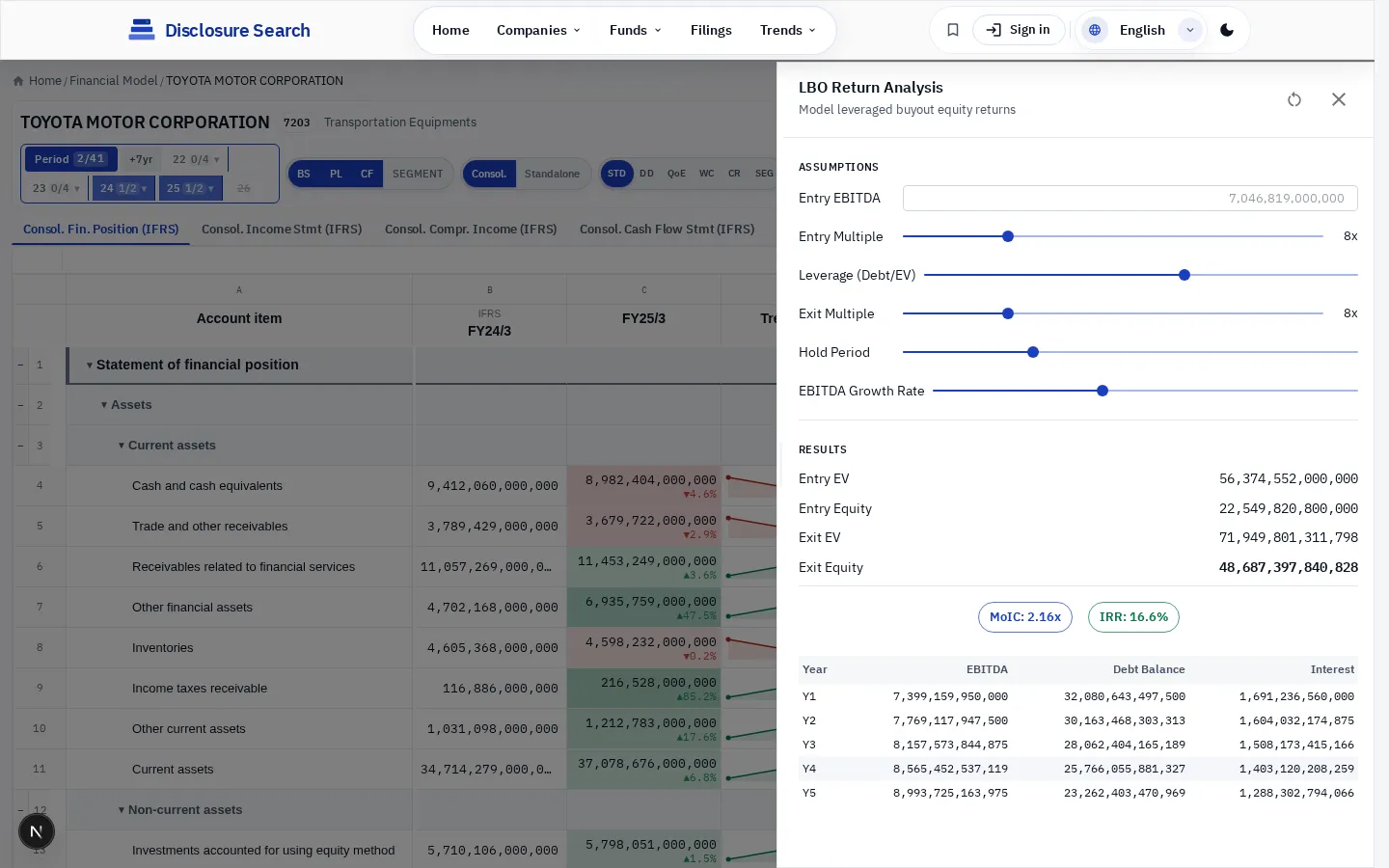Select the QoE analysis mode

676,174
